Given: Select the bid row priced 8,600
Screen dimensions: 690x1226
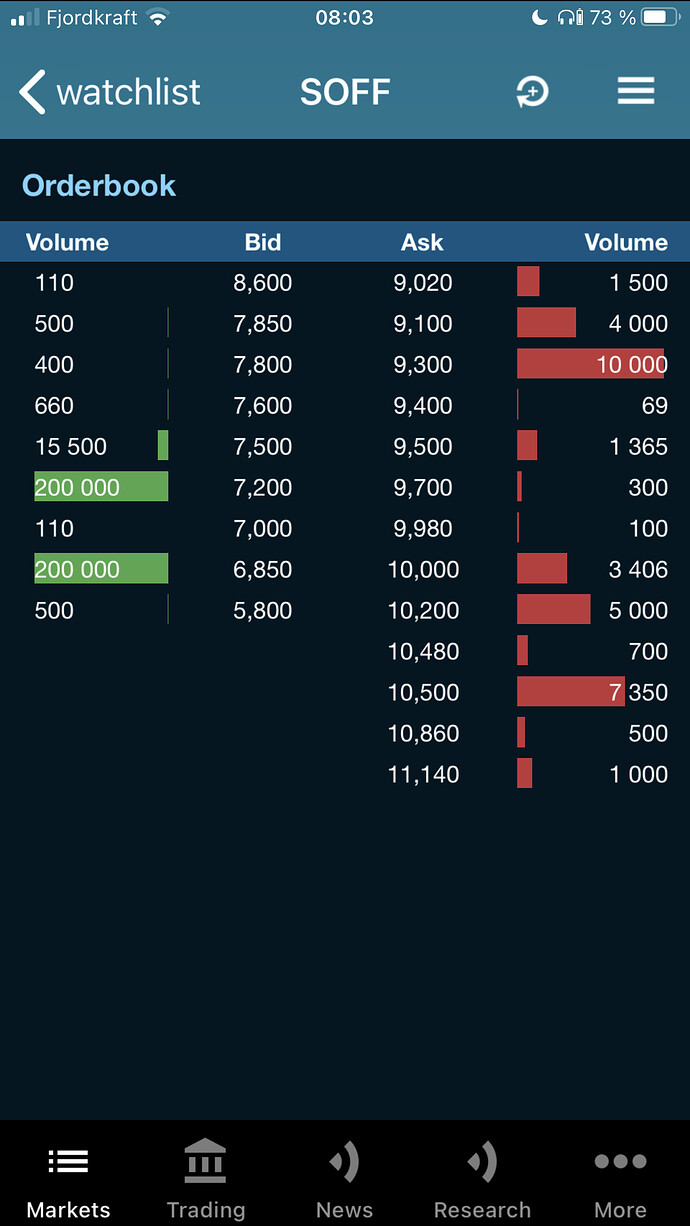Looking at the screenshot, I should tap(172, 283).
